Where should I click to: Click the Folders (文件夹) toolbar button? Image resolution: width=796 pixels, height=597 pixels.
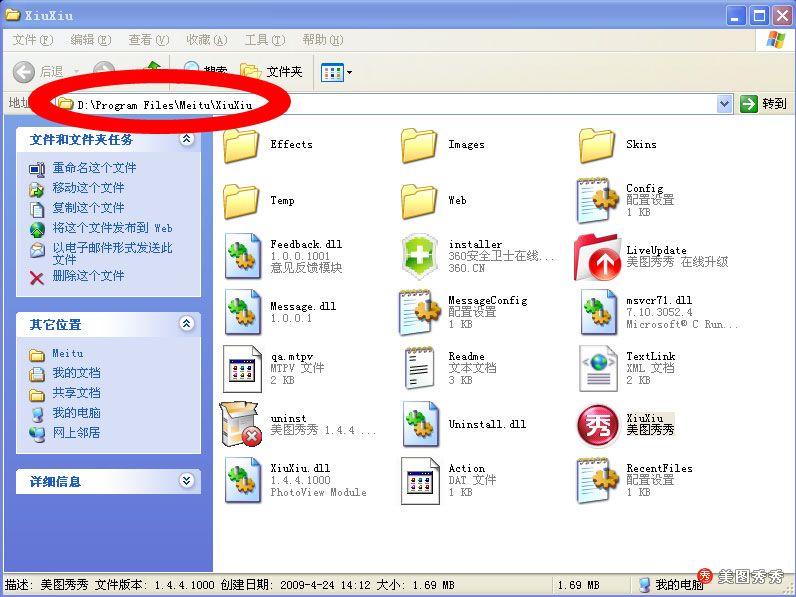(271, 72)
